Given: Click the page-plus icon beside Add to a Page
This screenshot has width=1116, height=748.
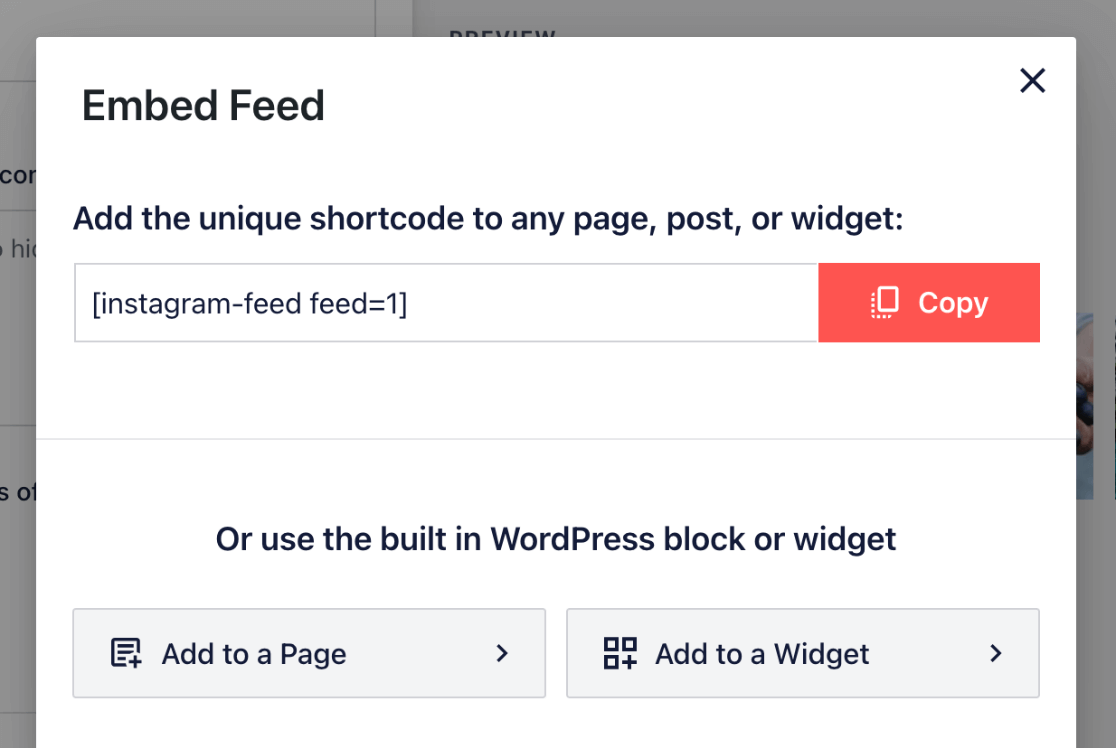Looking at the screenshot, I should click(125, 654).
